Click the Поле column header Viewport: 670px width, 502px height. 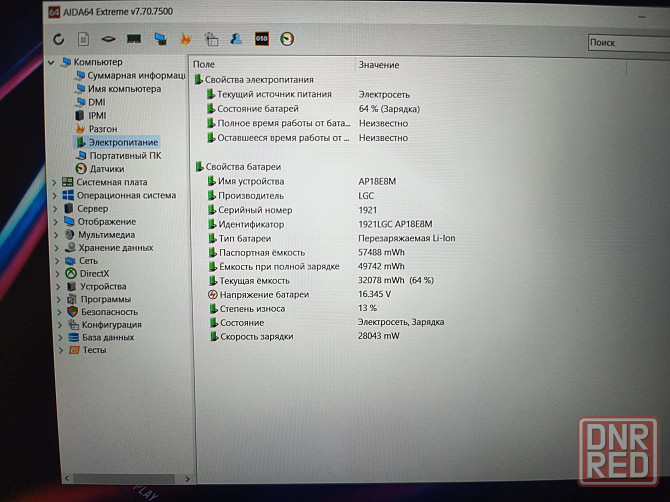tap(205, 65)
